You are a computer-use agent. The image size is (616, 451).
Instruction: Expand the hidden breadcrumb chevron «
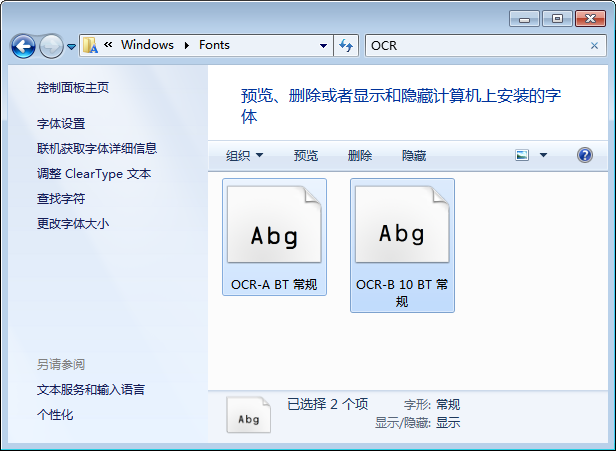click(108, 45)
